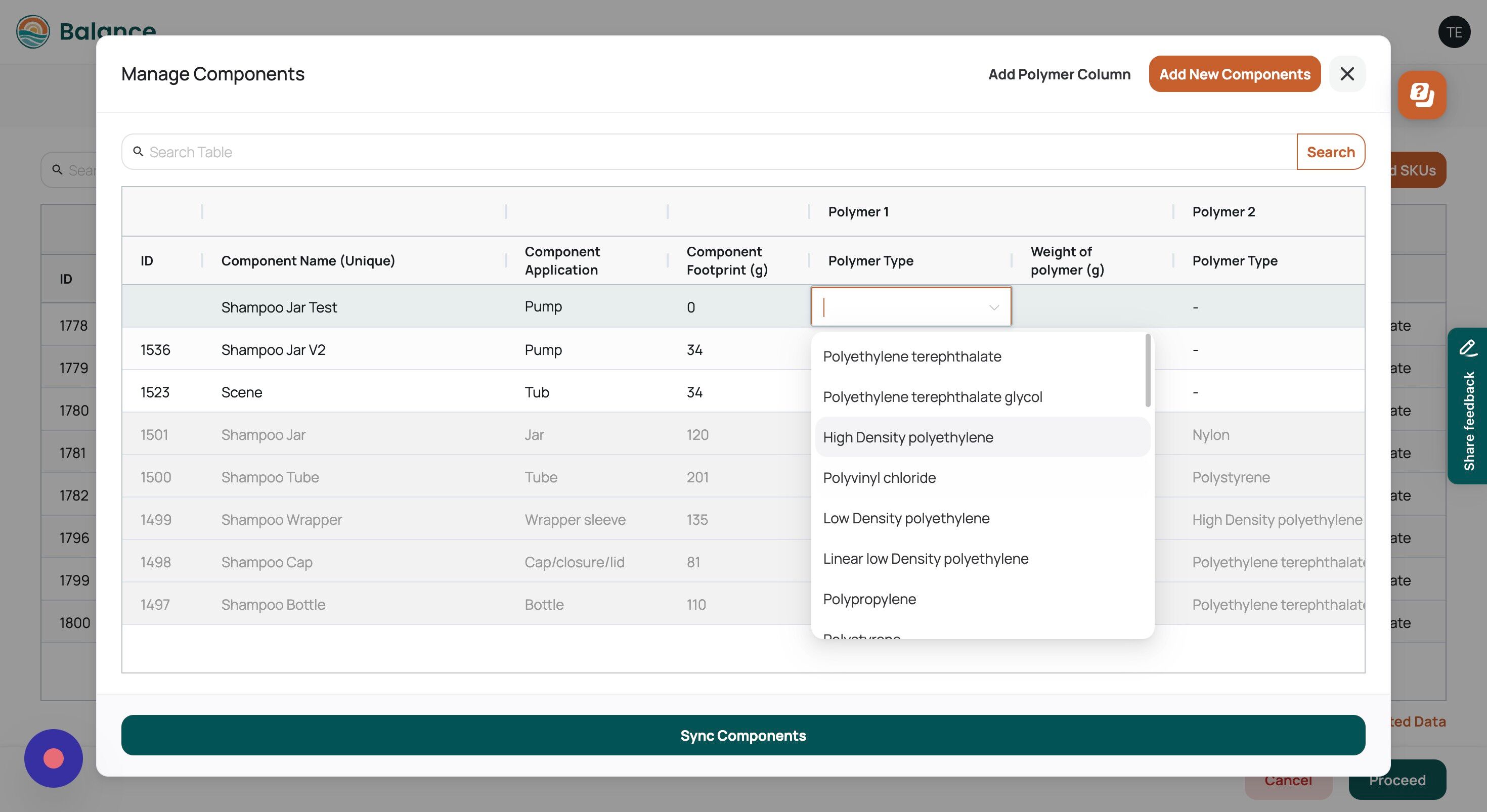Click the Search button beside the table search field
The width and height of the screenshot is (1487, 812).
pyautogui.click(x=1331, y=152)
